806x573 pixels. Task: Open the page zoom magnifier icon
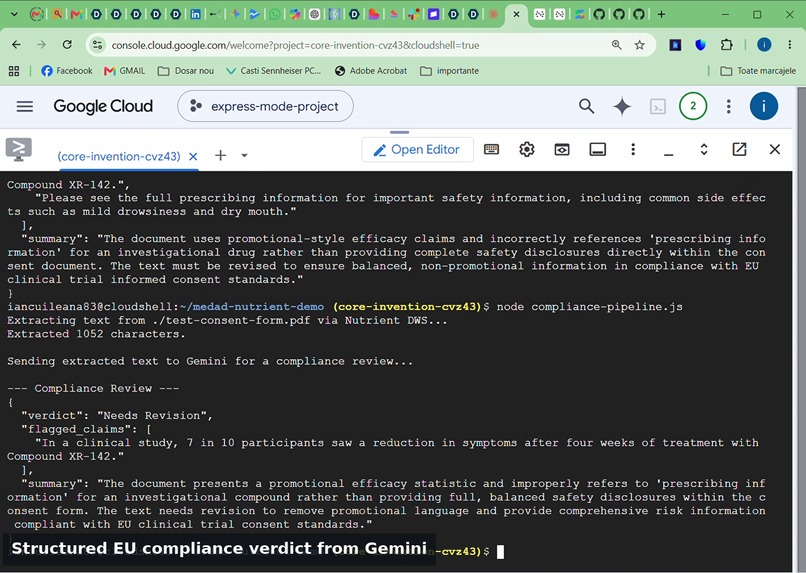(x=616, y=45)
